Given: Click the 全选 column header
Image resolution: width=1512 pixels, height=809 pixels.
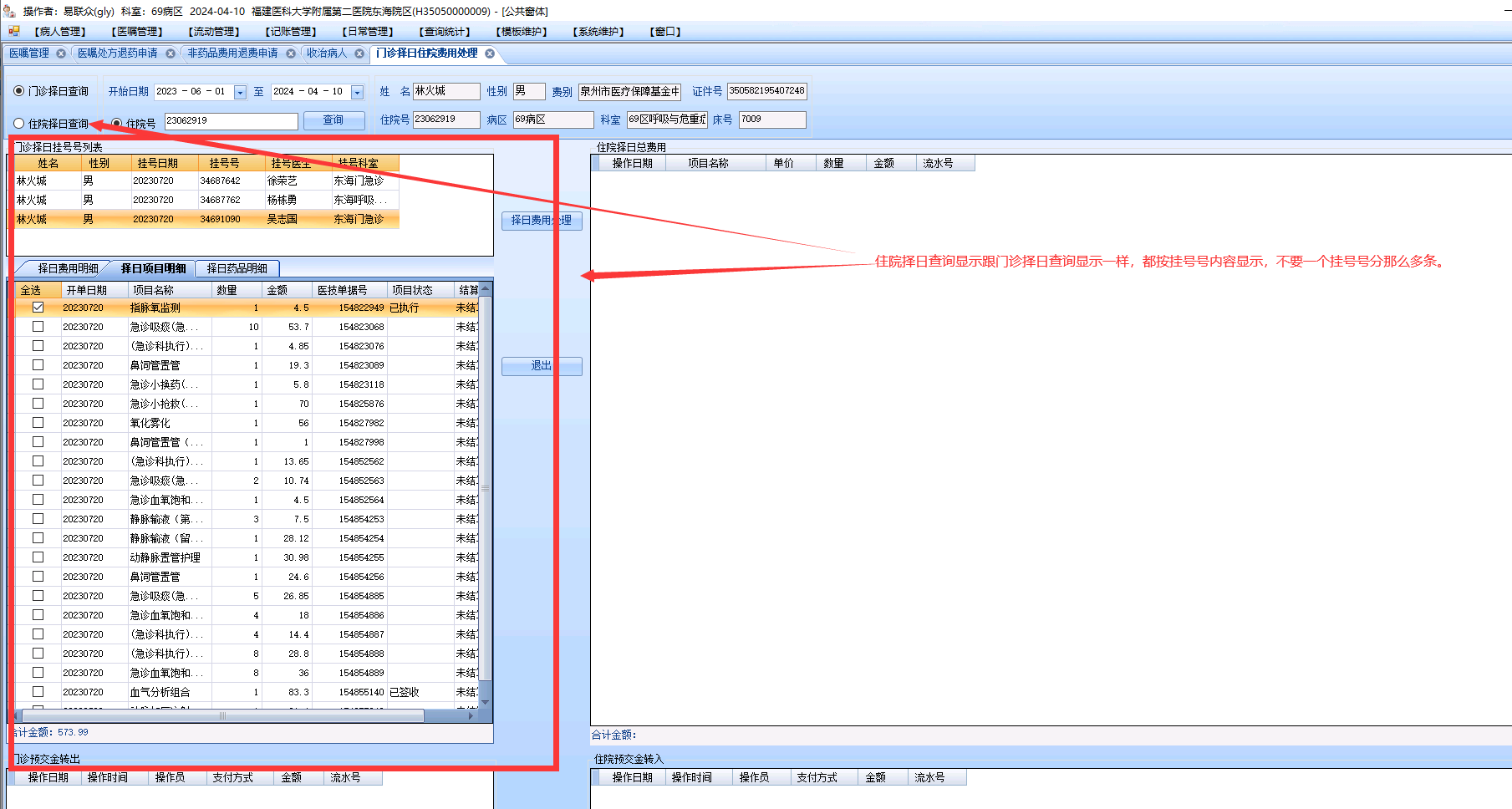Looking at the screenshot, I should click(38, 290).
